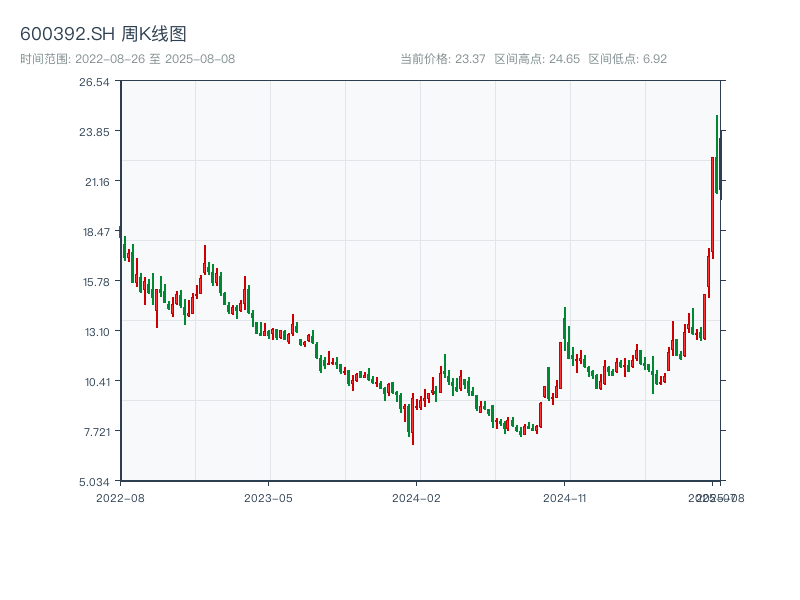Click the 26.54 y-axis price label
This screenshot has height=600, width=800.
coord(94,82)
